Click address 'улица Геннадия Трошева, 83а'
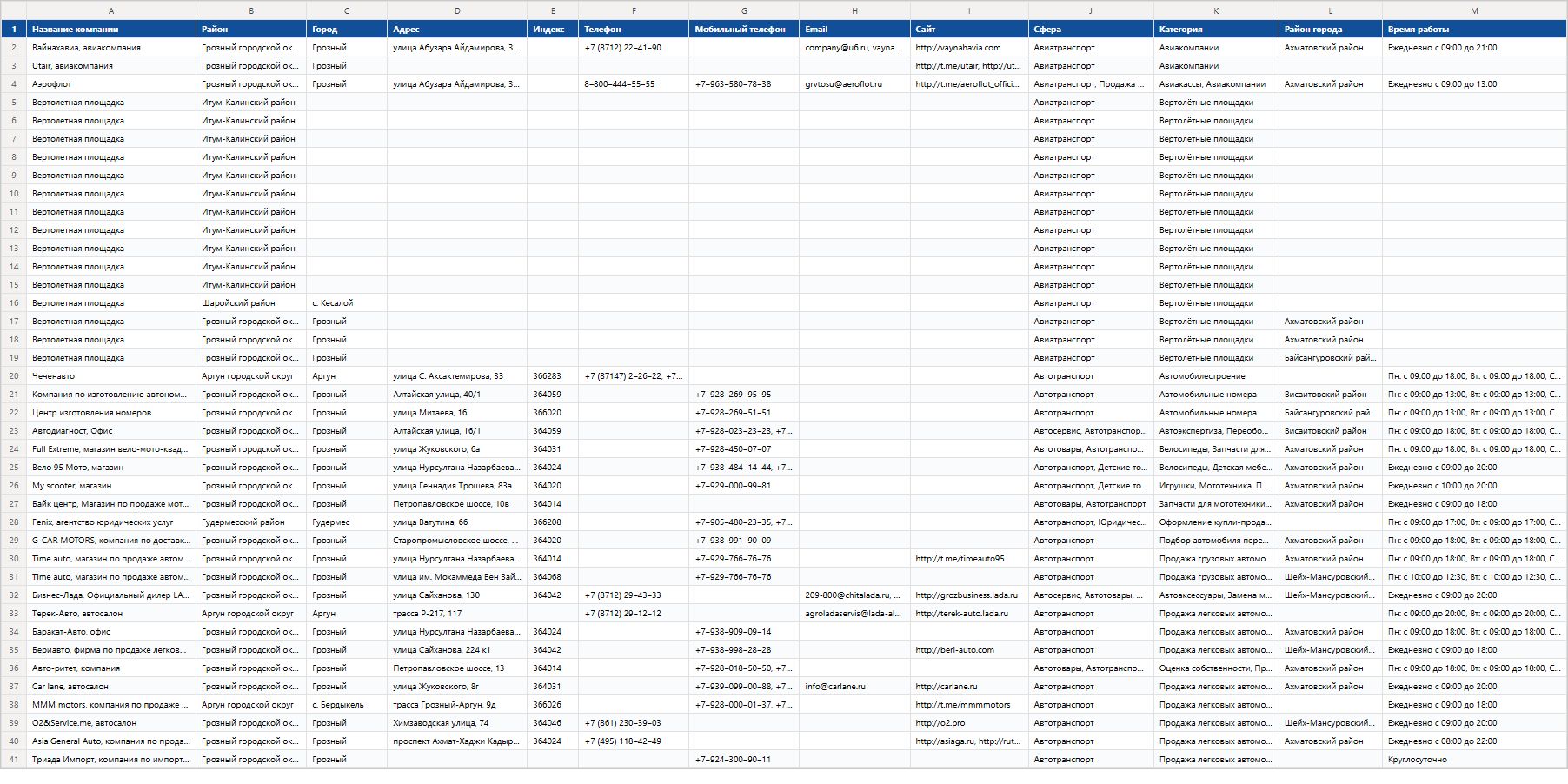 [457, 486]
